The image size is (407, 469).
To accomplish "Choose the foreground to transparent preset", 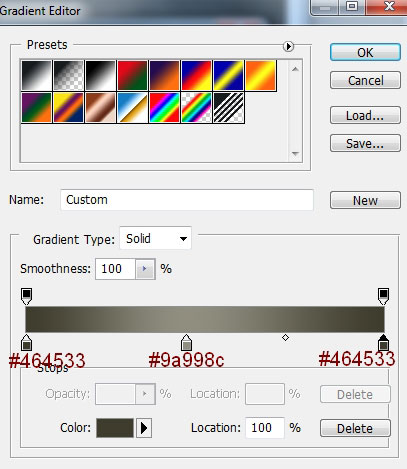I will tap(68, 75).
